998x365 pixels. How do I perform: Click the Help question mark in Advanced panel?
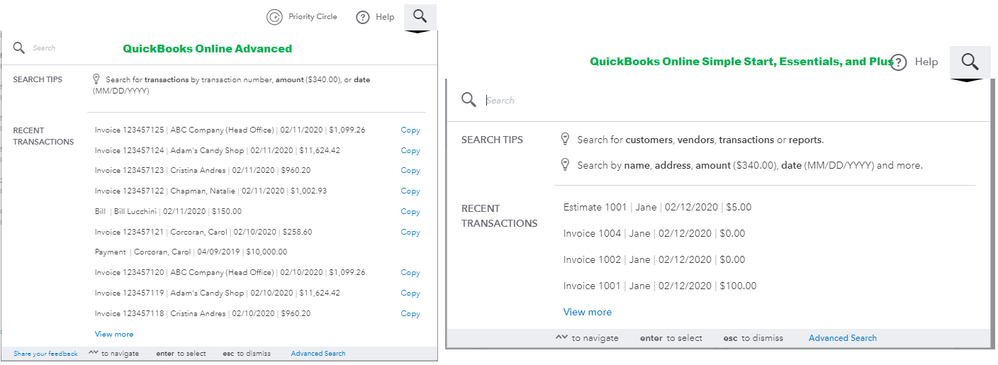pyautogui.click(x=363, y=17)
